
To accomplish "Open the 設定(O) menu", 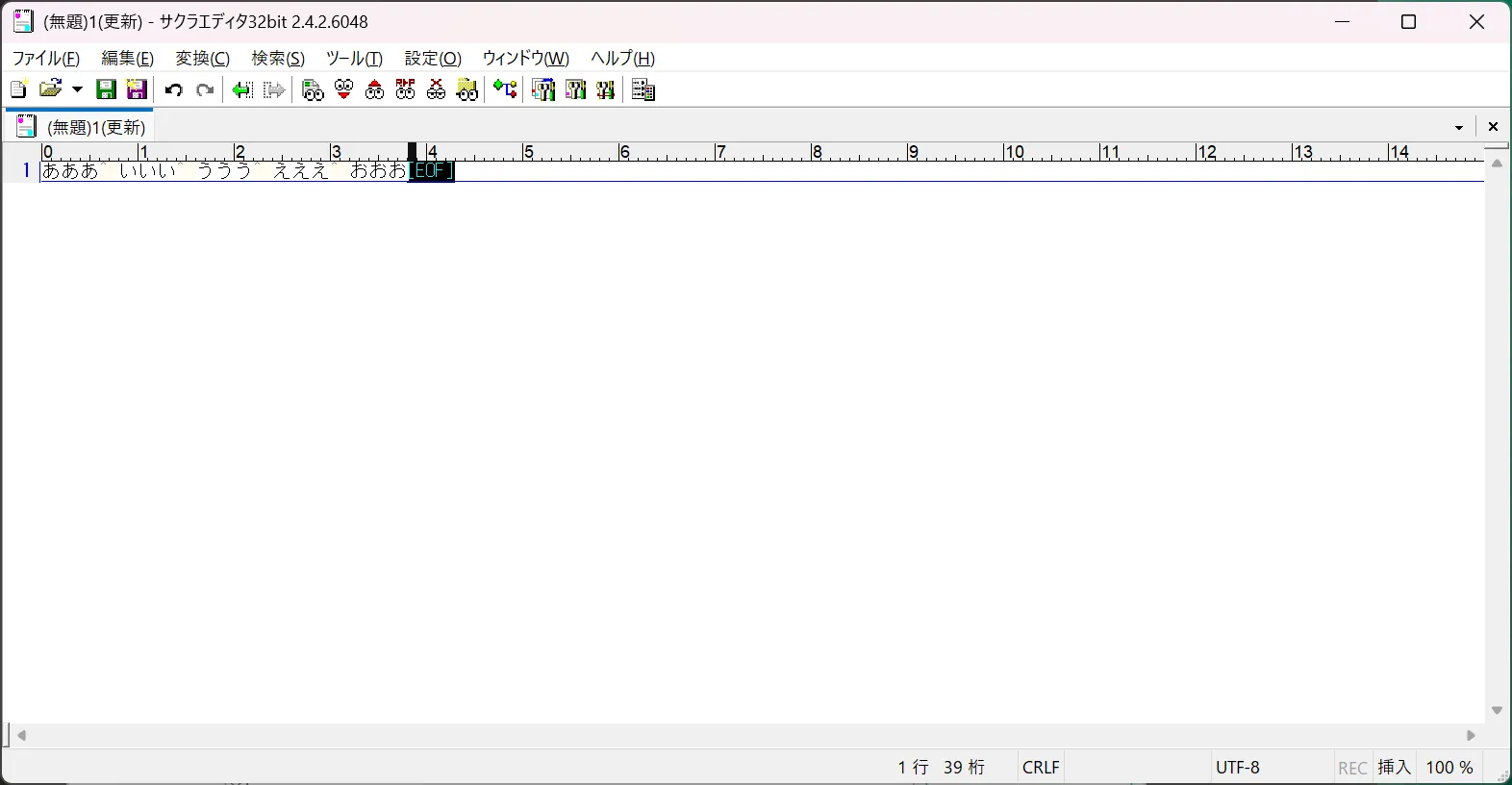I will 433,59.
